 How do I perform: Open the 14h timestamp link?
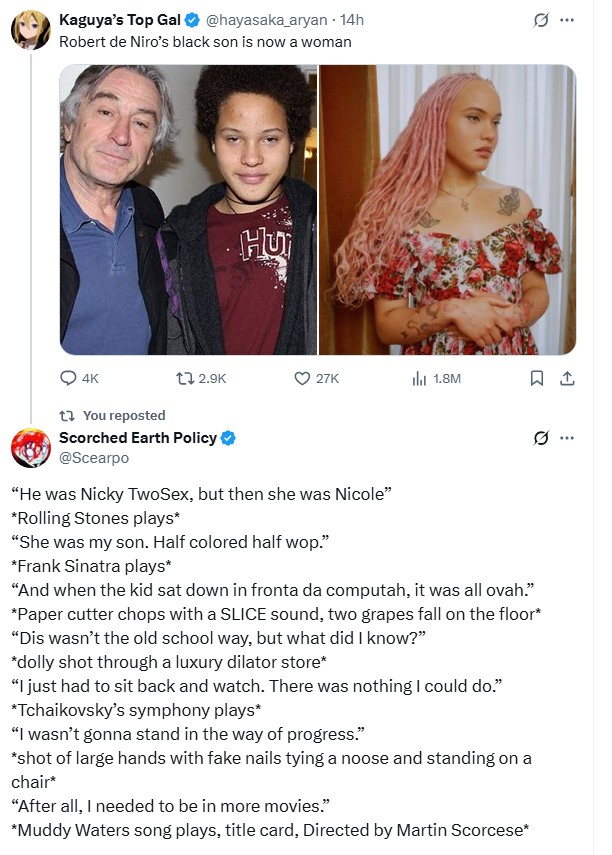click(352, 20)
